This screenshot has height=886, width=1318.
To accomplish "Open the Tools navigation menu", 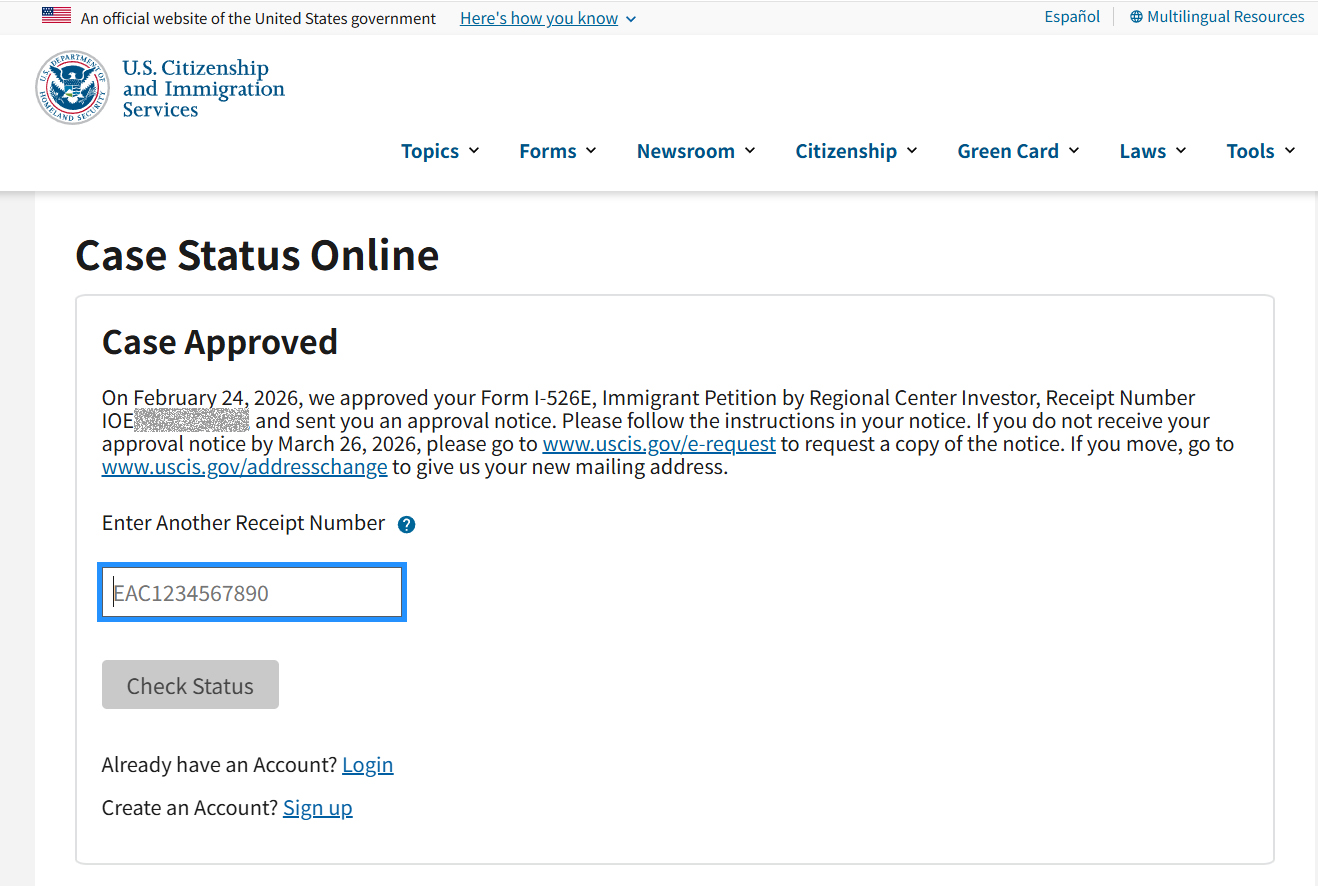I will coord(1261,151).
